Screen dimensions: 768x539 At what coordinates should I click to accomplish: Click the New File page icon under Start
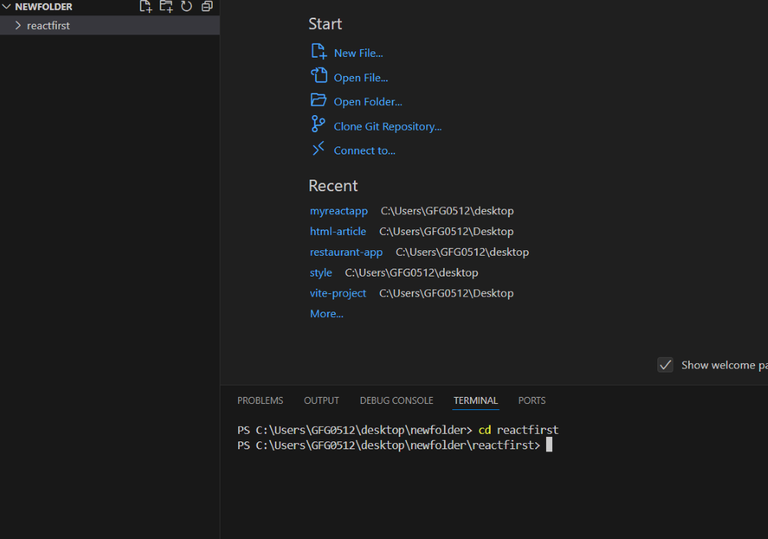click(318, 51)
